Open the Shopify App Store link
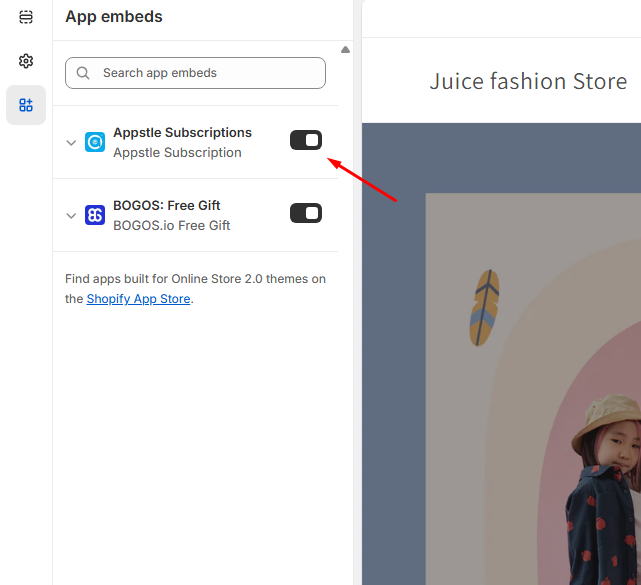641x585 pixels. 138,299
